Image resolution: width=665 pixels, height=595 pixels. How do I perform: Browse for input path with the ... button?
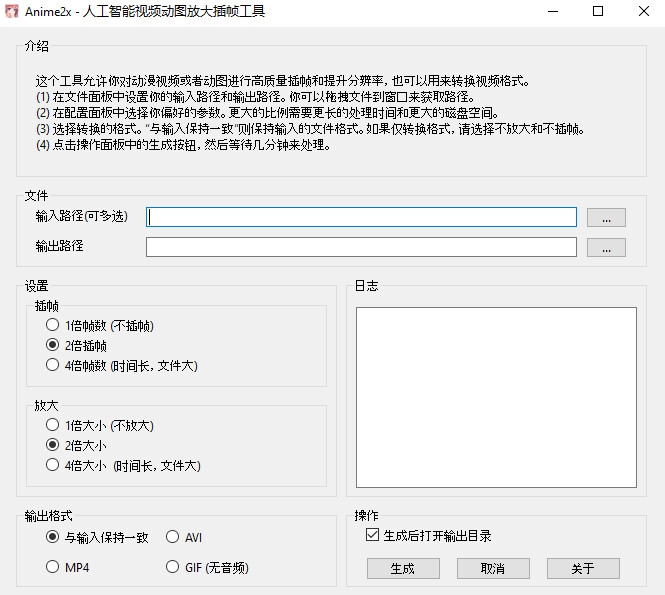tap(606, 217)
